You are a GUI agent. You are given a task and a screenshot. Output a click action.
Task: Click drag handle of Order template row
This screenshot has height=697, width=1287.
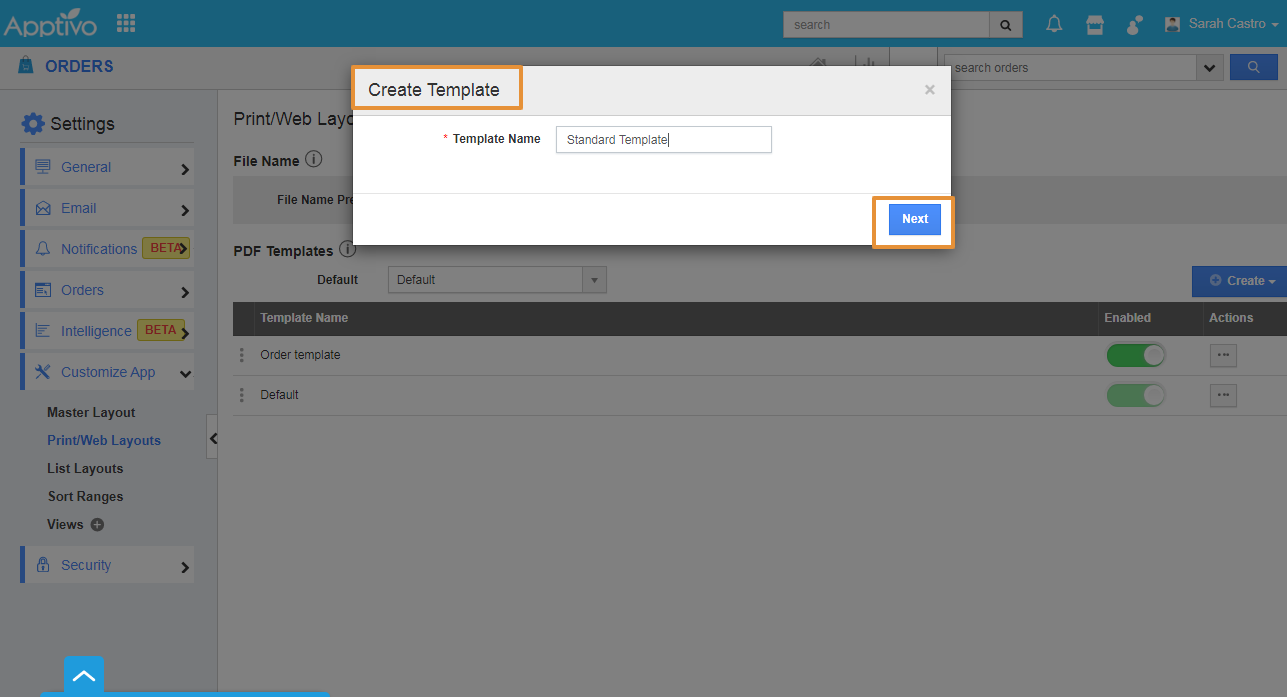point(241,355)
